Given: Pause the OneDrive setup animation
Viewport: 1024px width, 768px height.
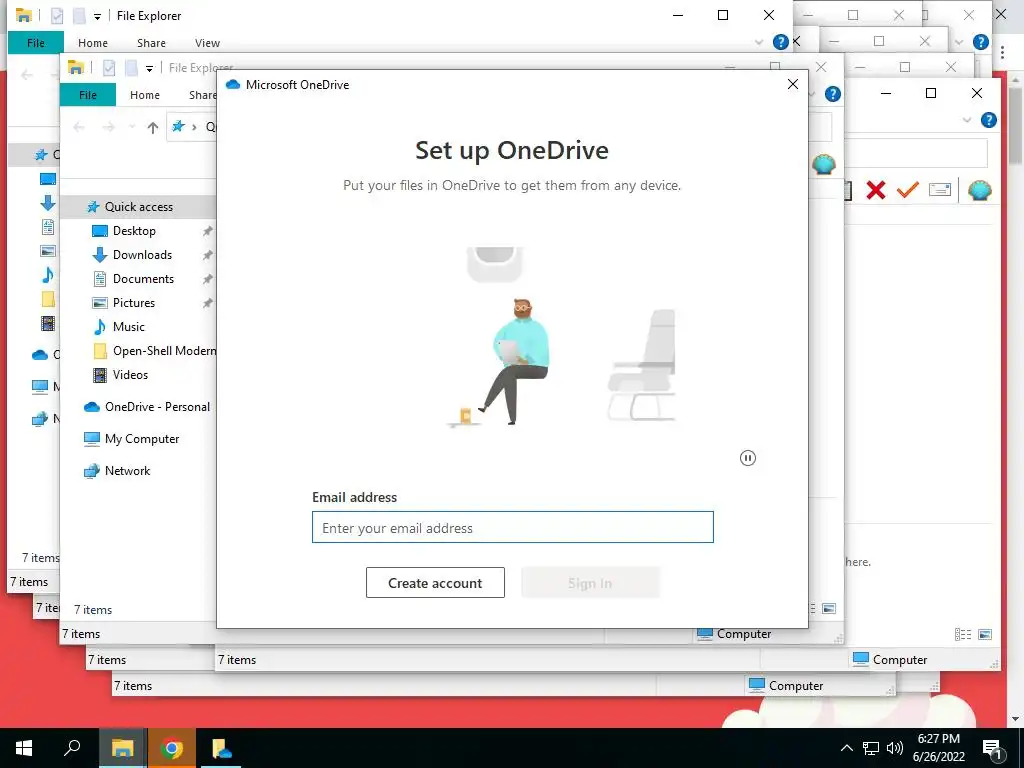Looking at the screenshot, I should (748, 458).
